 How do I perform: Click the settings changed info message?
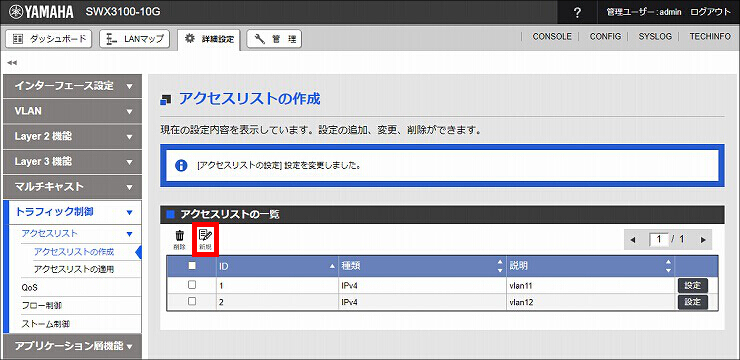point(279,166)
